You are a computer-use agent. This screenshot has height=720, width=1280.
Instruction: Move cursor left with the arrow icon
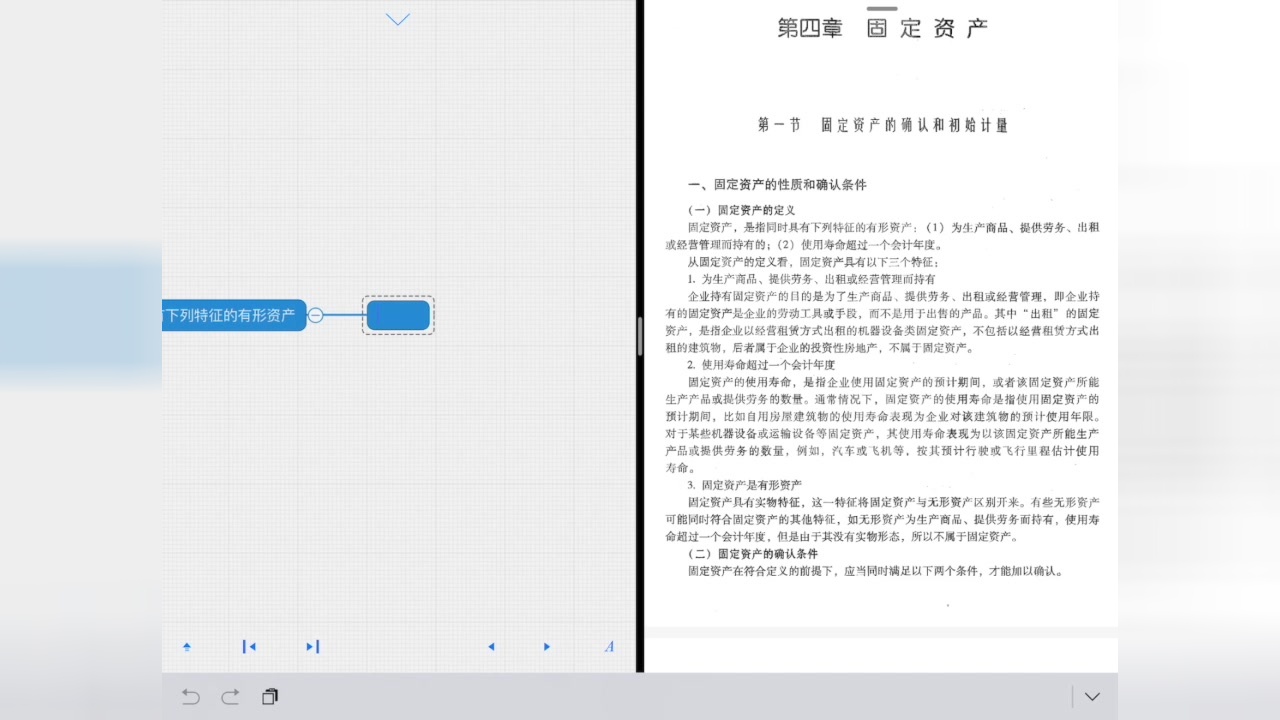491,647
